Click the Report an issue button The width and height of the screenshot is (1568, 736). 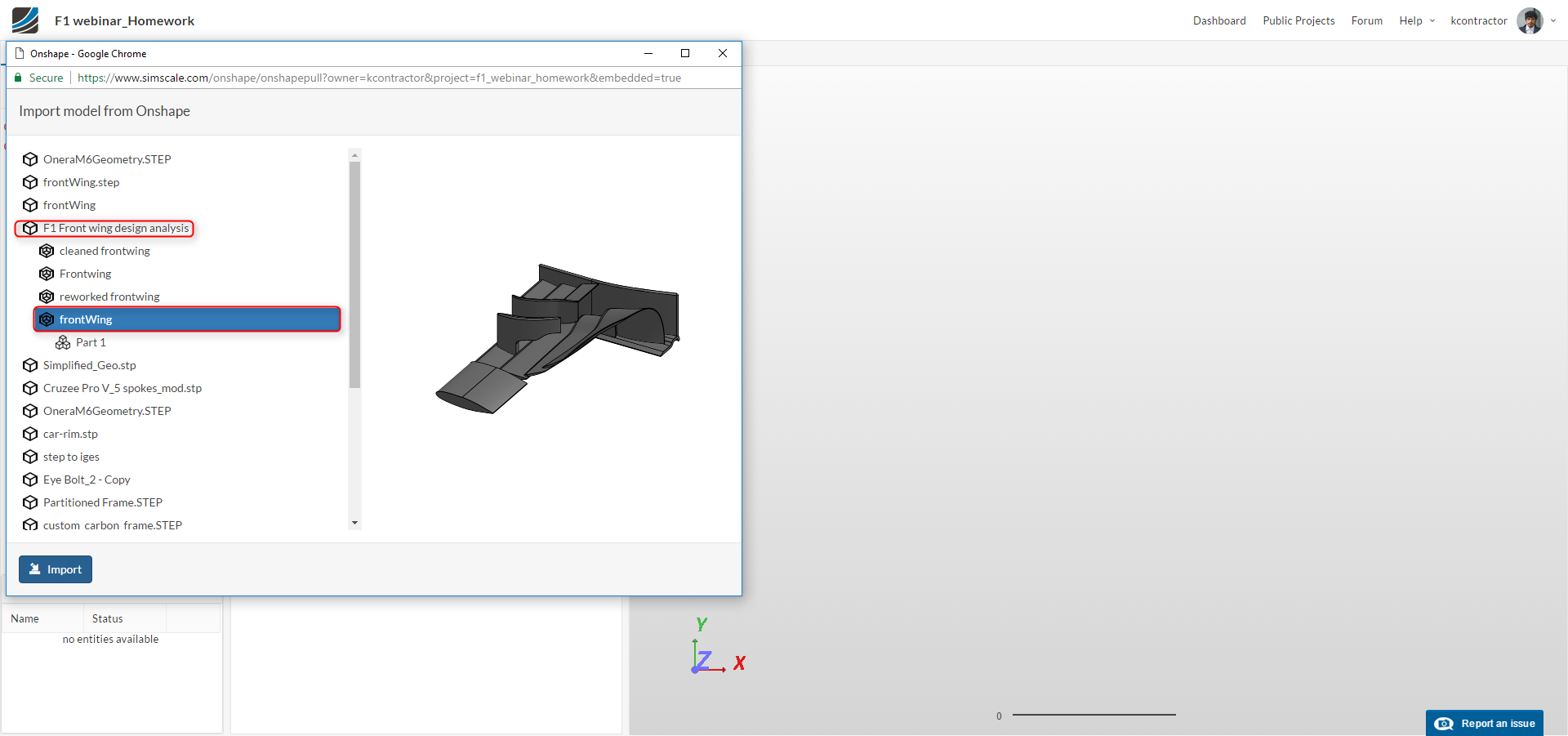(x=1485, y=723)
